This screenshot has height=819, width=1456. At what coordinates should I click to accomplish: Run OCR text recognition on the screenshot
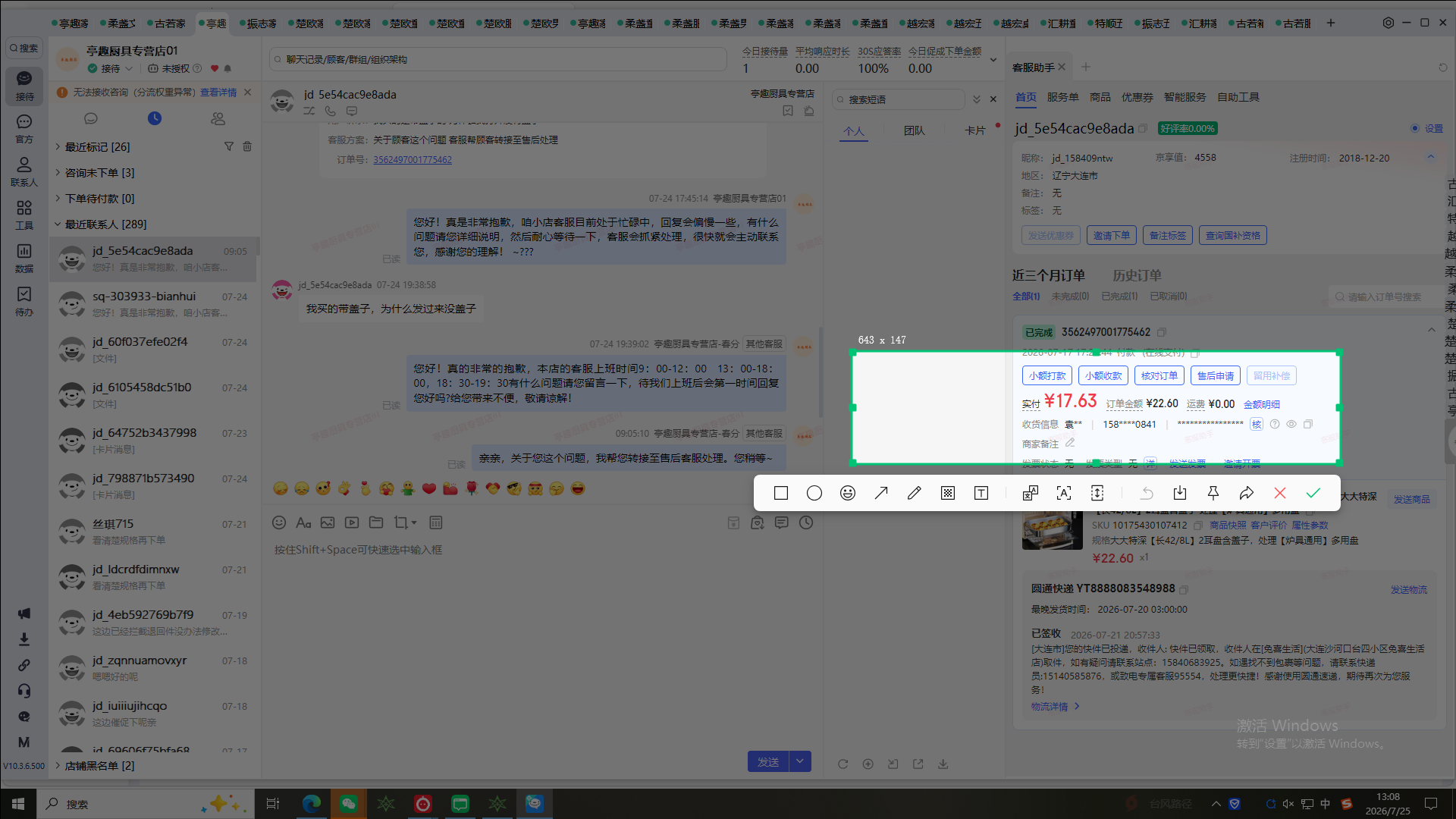pyautogui.click(x=1064, y=494)
